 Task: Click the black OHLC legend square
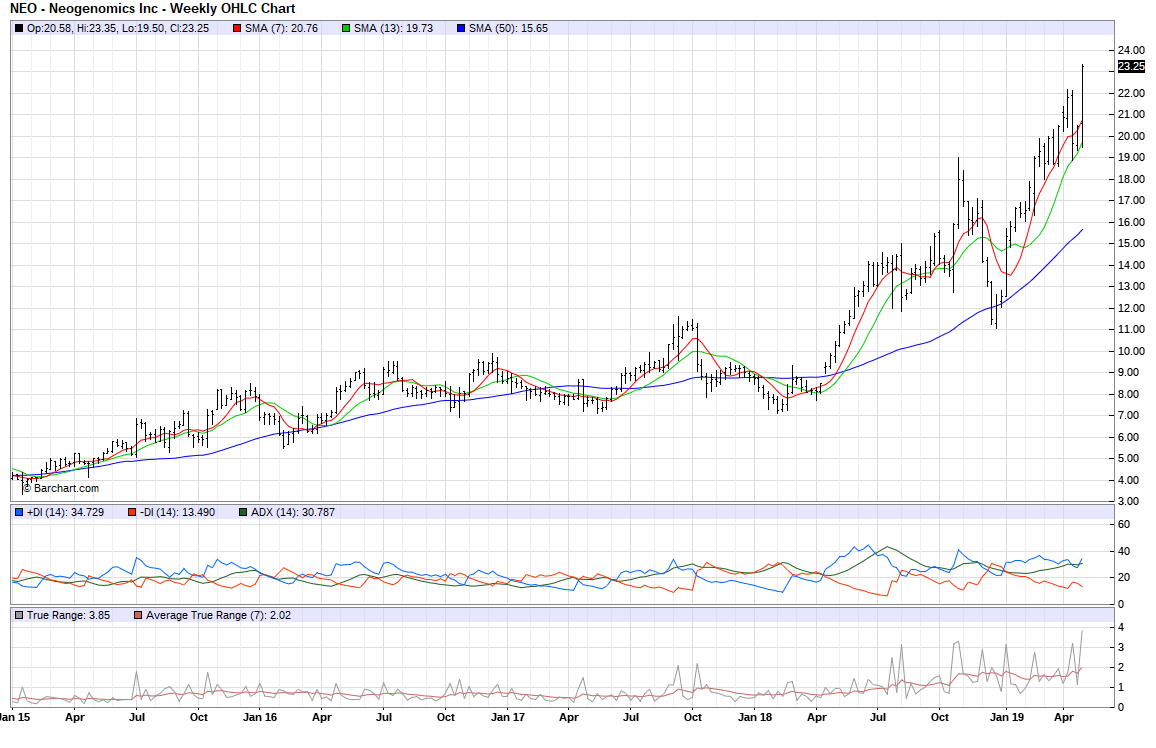pos(18,28)
